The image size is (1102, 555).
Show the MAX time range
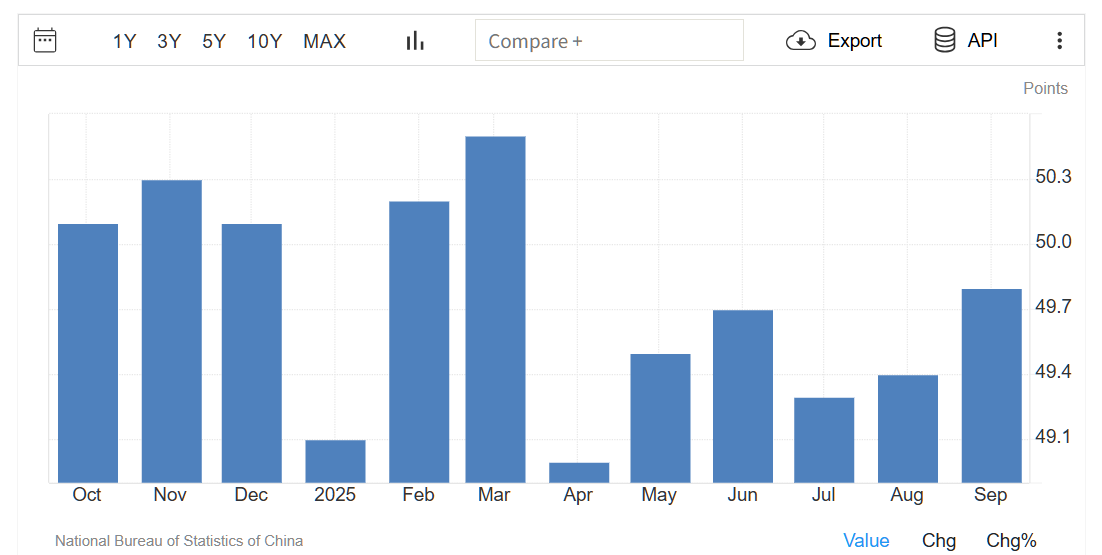pos(324,41)
